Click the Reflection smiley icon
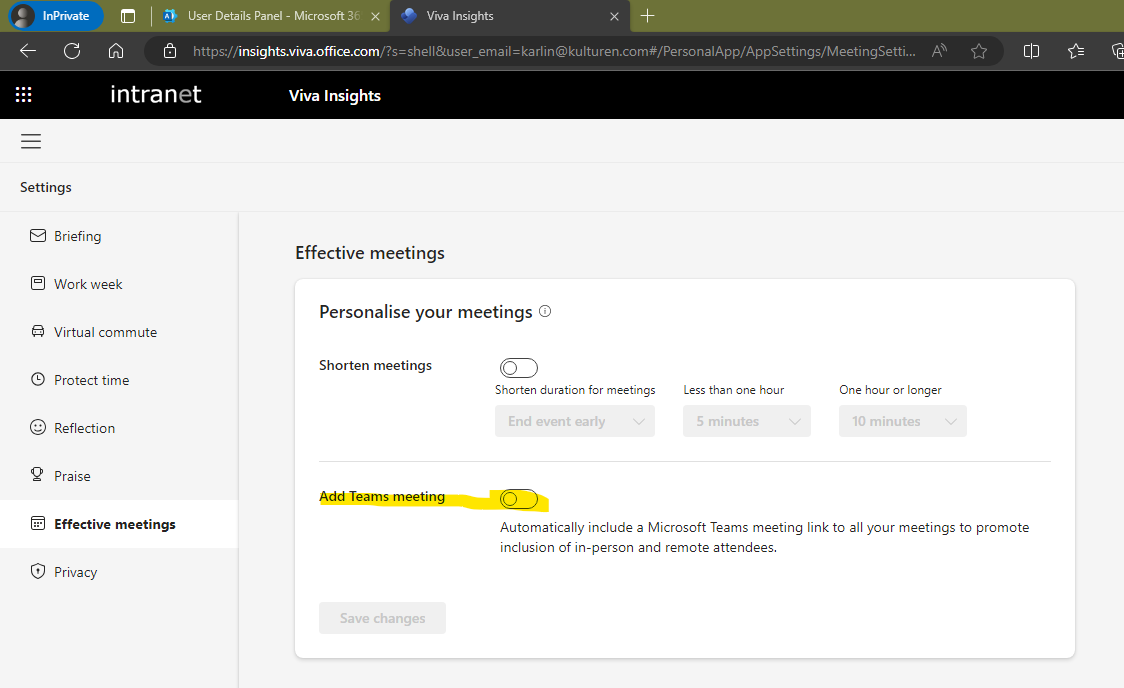The width and height of the screenshot is (1124, 688). click(38, 427)
